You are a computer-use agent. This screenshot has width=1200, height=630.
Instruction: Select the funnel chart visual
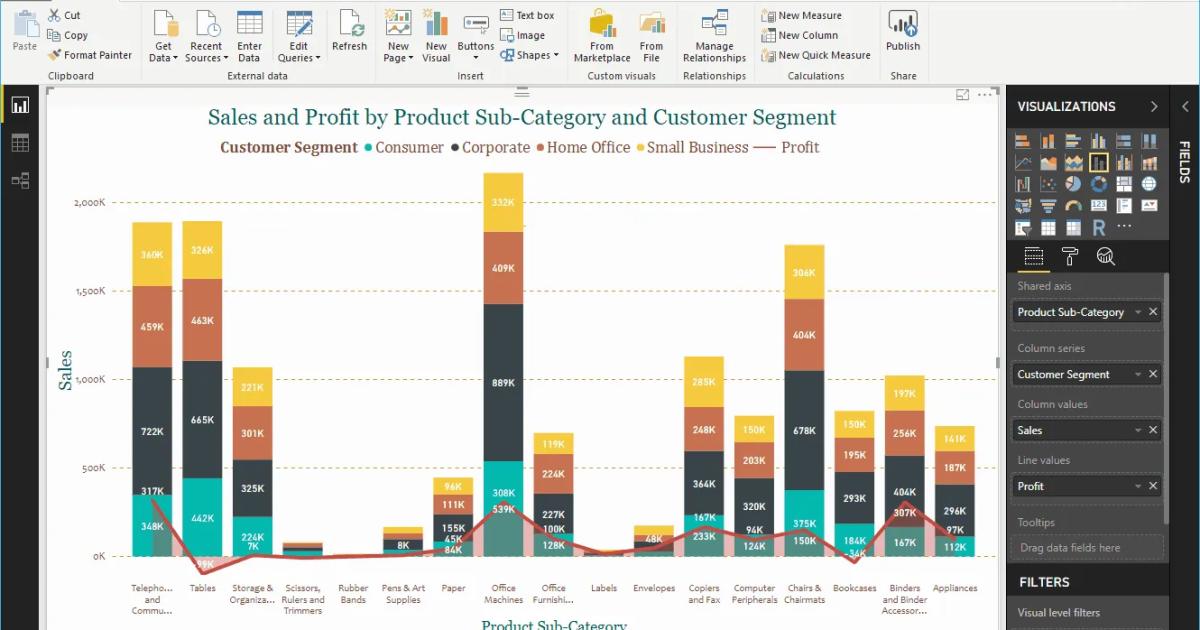click(1048, 206)
